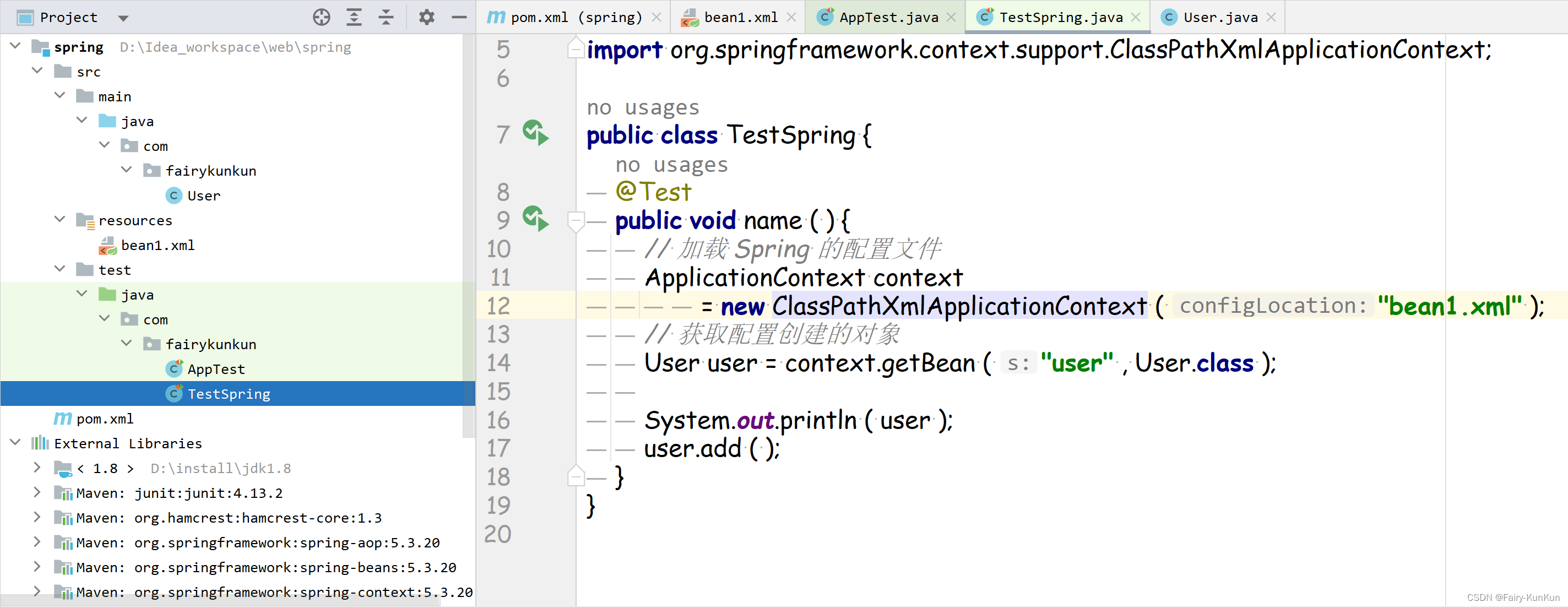Viewport: 1568px width, 608px height.
Task: Collapse the spring project root node
Action: point(16,46)
